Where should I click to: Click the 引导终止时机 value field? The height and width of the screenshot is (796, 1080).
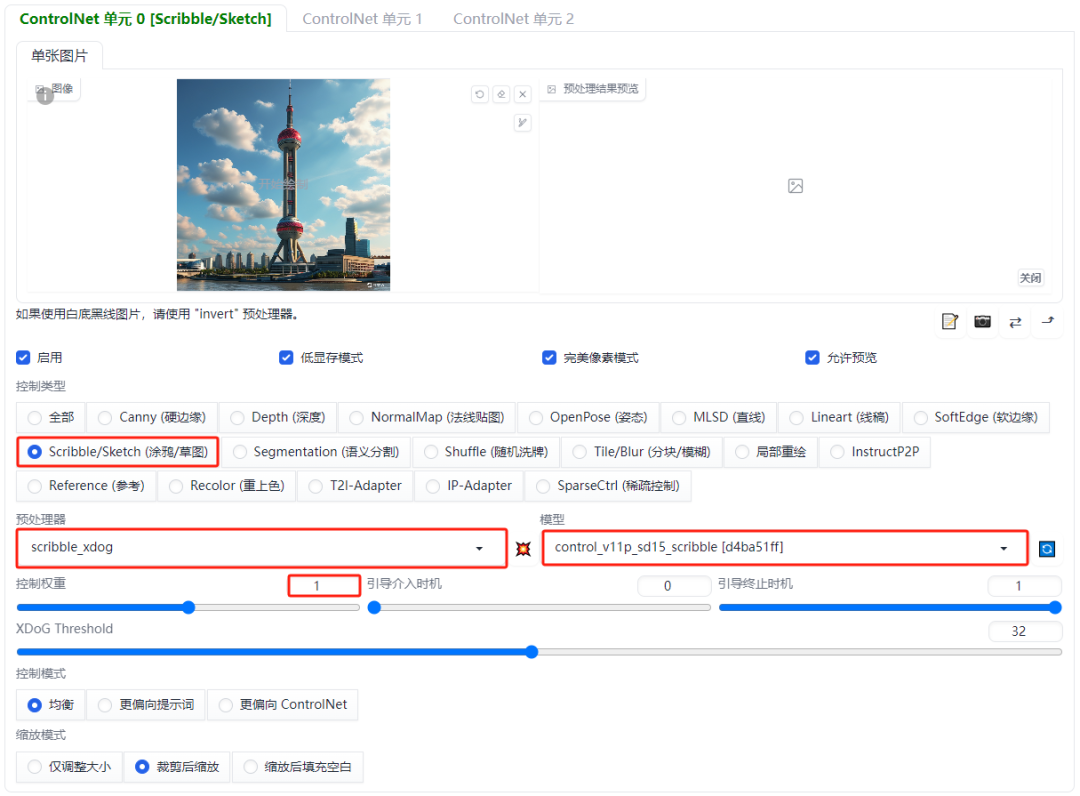point(1024,586)
